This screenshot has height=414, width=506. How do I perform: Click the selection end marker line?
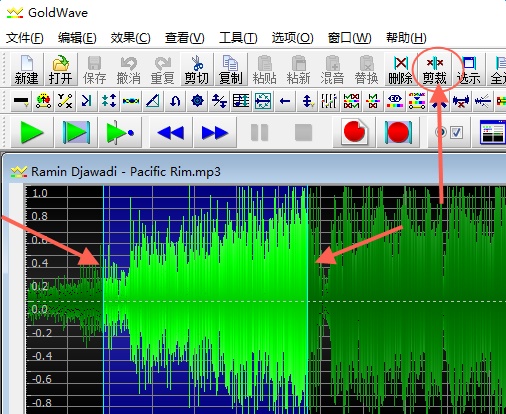(x=307, y=300)
